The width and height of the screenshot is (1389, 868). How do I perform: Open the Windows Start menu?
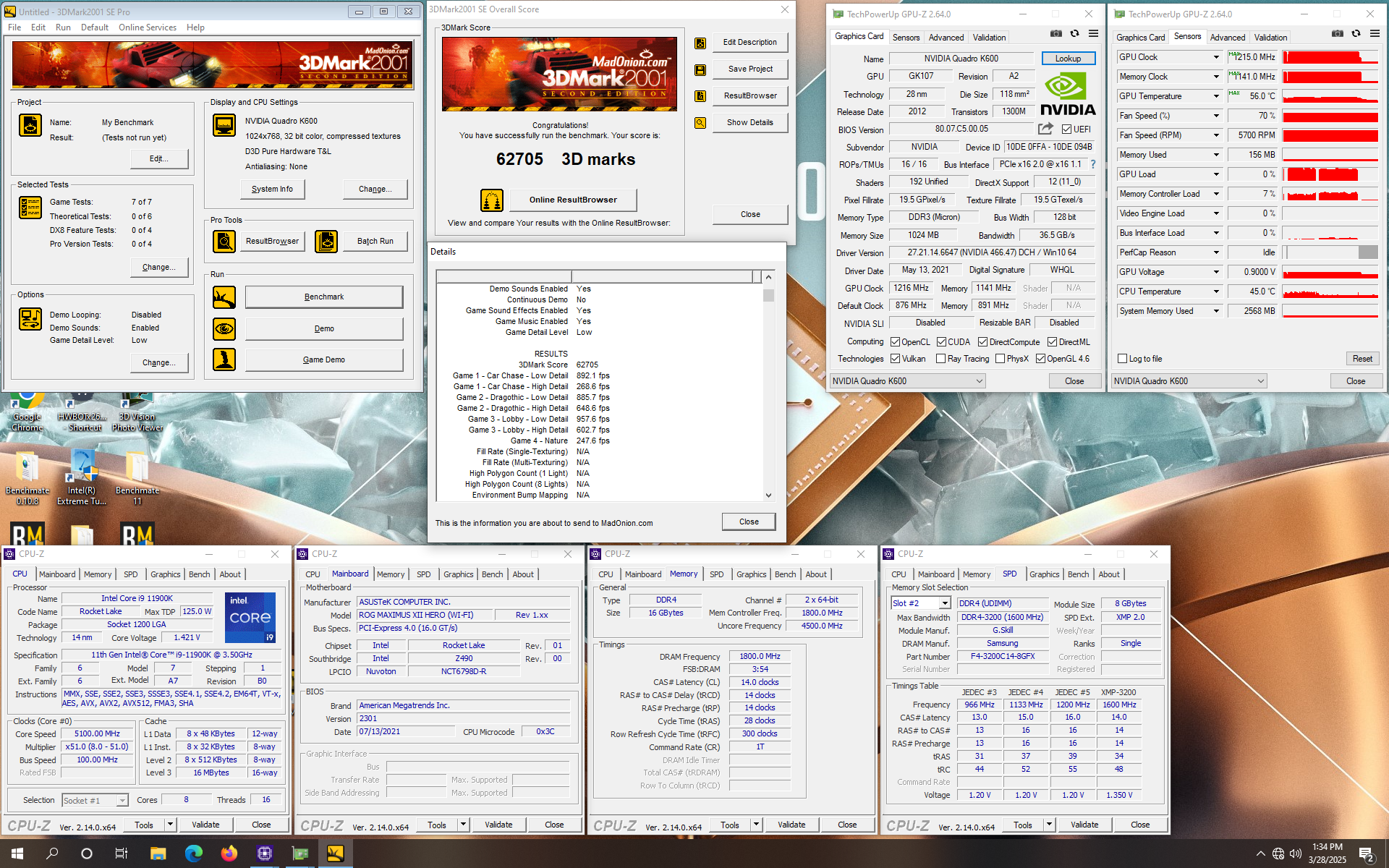click(17, 854)
